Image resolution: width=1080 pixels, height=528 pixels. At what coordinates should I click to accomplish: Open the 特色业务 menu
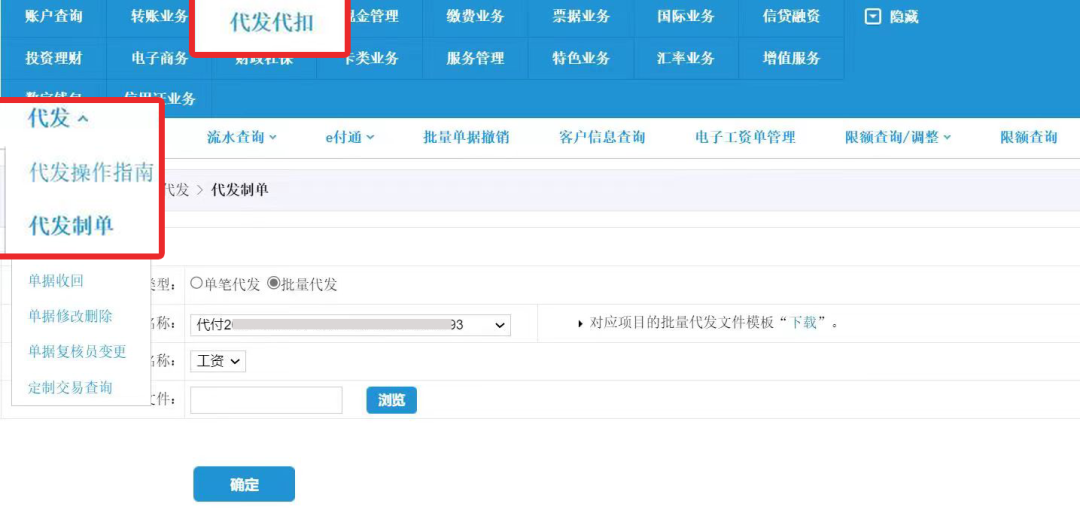581,59
